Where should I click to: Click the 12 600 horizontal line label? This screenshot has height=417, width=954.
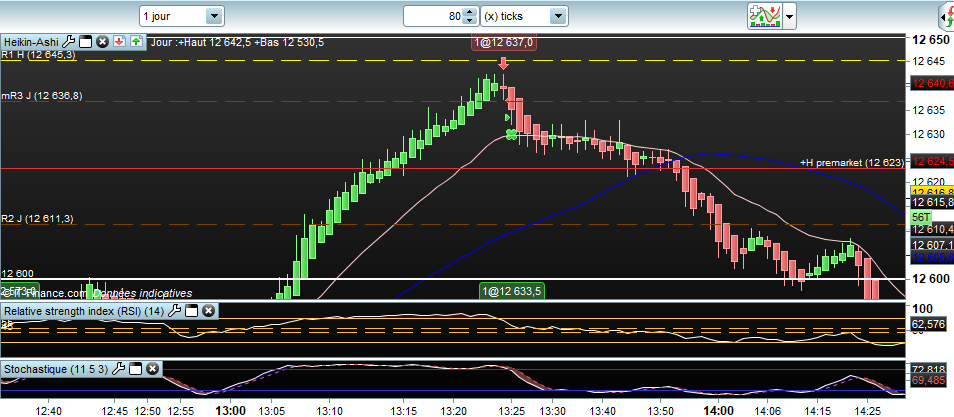tap(18, 274)
